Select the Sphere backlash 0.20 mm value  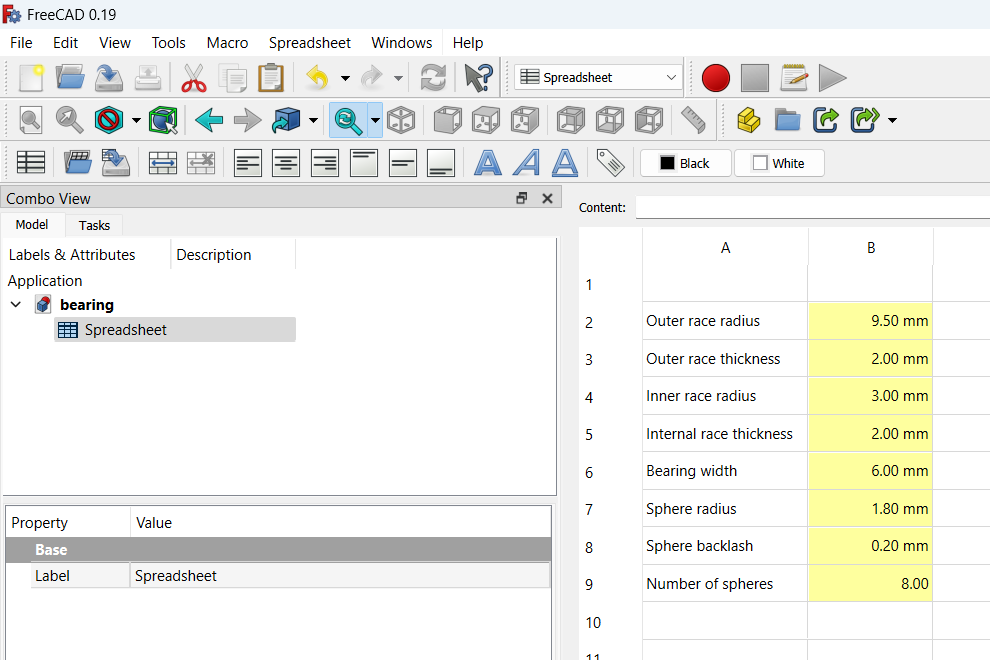coord(870,546)
